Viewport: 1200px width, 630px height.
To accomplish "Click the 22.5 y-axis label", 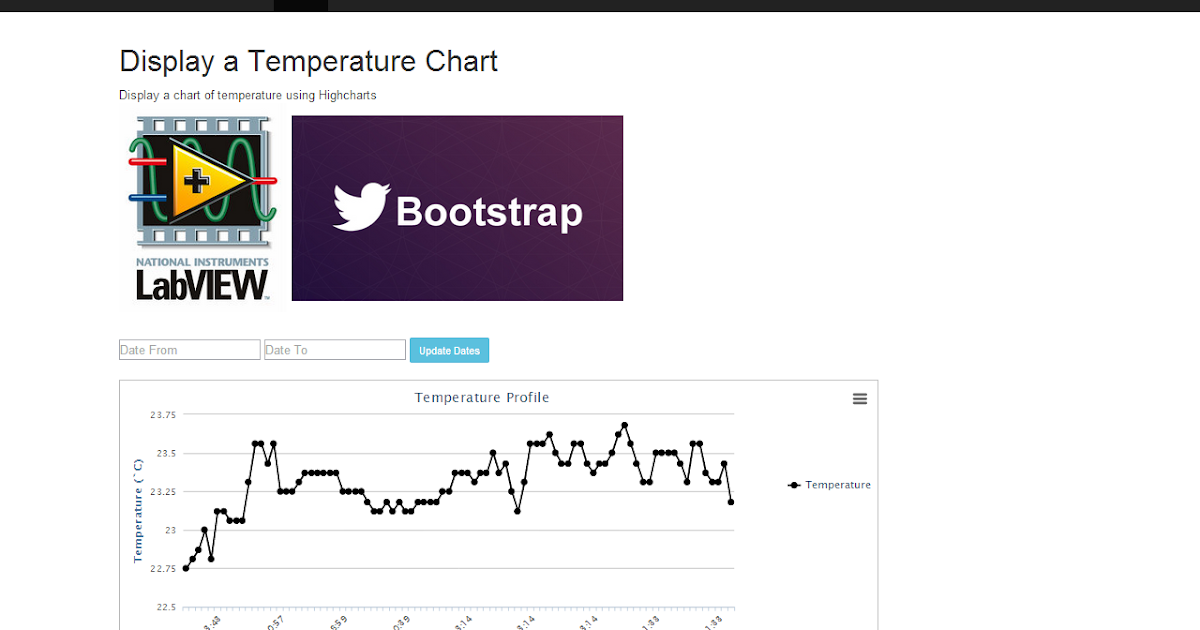I will 165,607.
